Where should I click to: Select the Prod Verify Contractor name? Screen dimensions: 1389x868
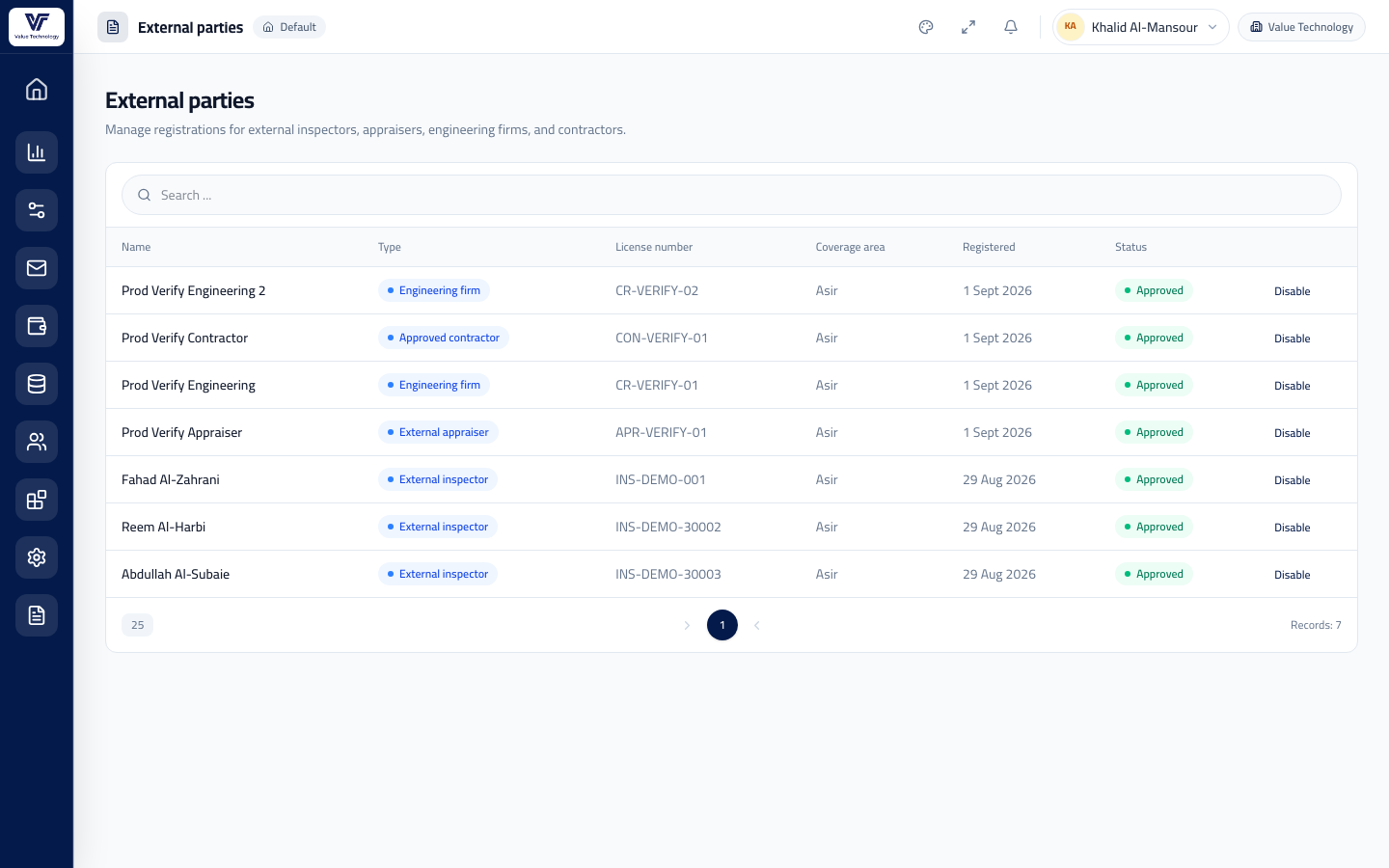click(184, 338)
